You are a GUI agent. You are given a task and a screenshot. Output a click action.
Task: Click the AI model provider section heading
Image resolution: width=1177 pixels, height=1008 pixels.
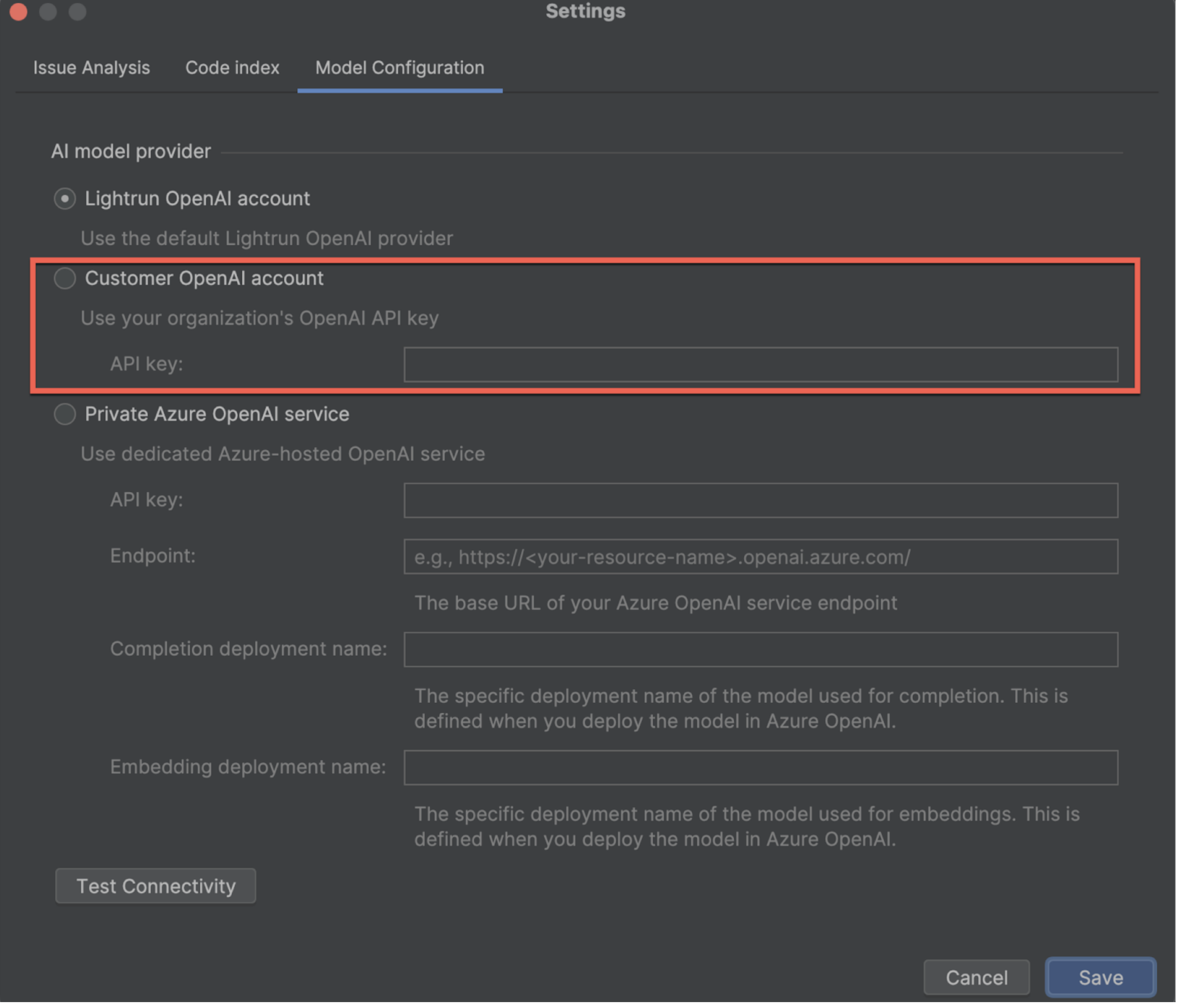click(x=131, y=152)
